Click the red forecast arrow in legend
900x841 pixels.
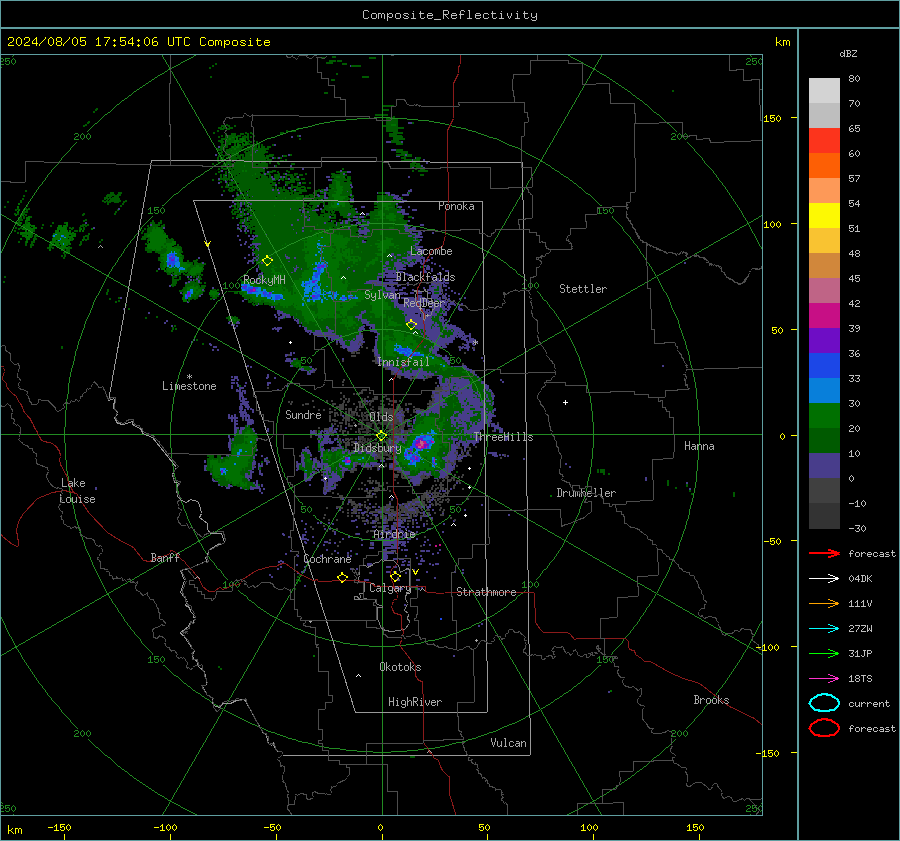click(x=824, y=553)
